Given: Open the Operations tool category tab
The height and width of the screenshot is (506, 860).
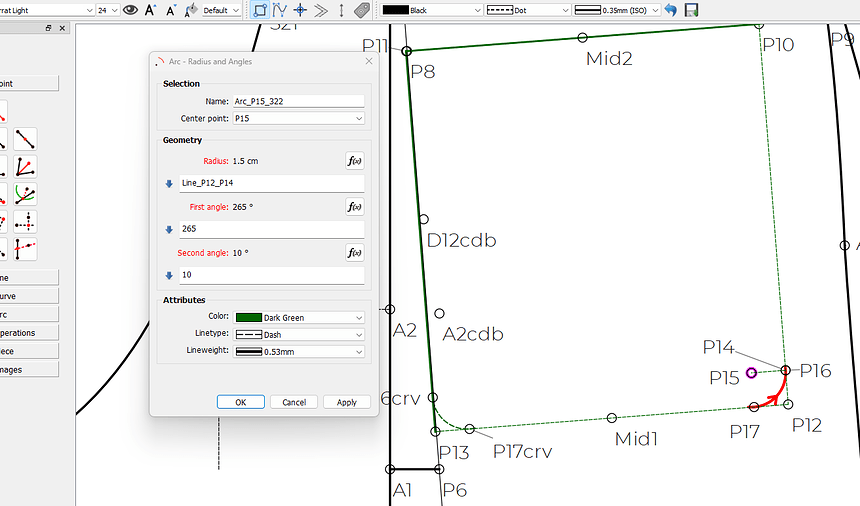Looking at the screenshot, I should click(28, 333).
